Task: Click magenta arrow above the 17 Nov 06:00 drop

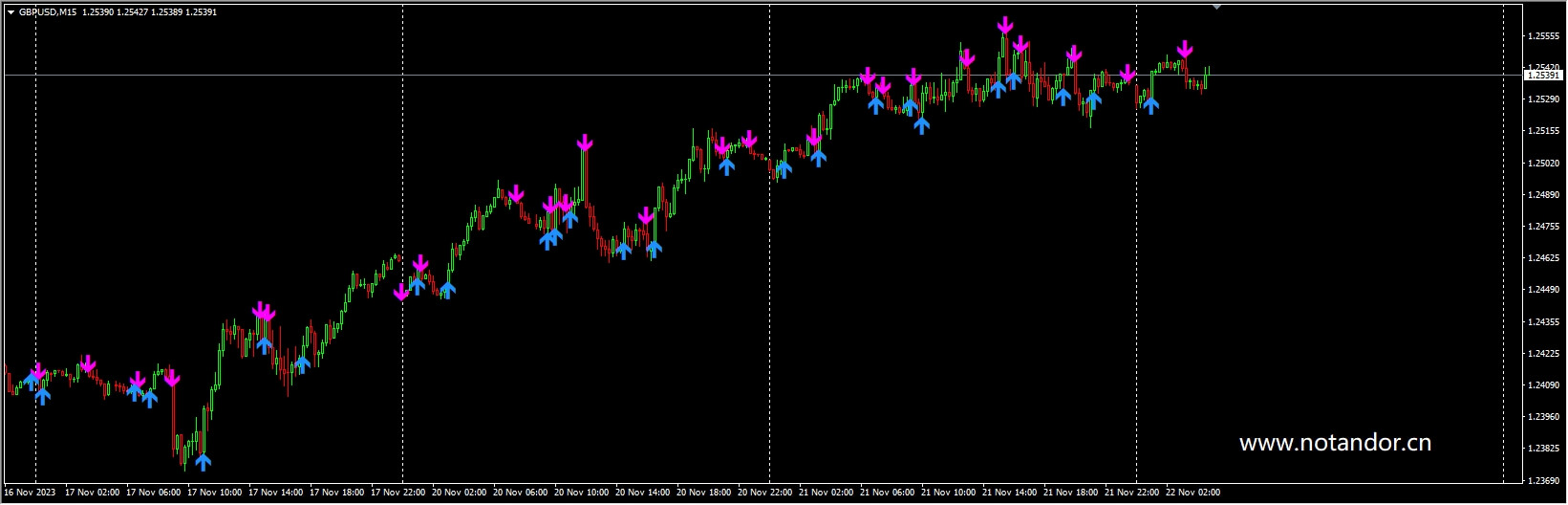Action: pyautogui.click(x=172, y=379)
